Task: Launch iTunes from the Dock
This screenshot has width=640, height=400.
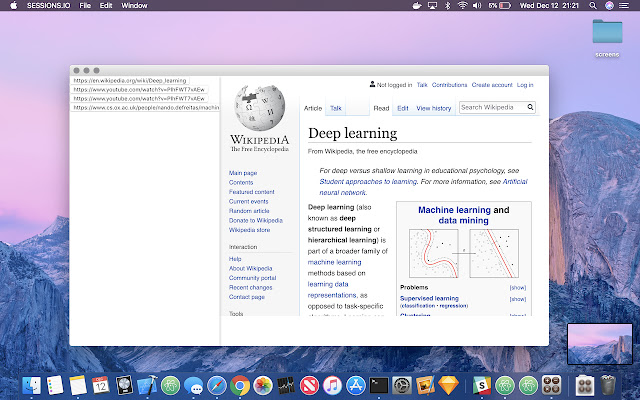Action: [x=333, y=385]
